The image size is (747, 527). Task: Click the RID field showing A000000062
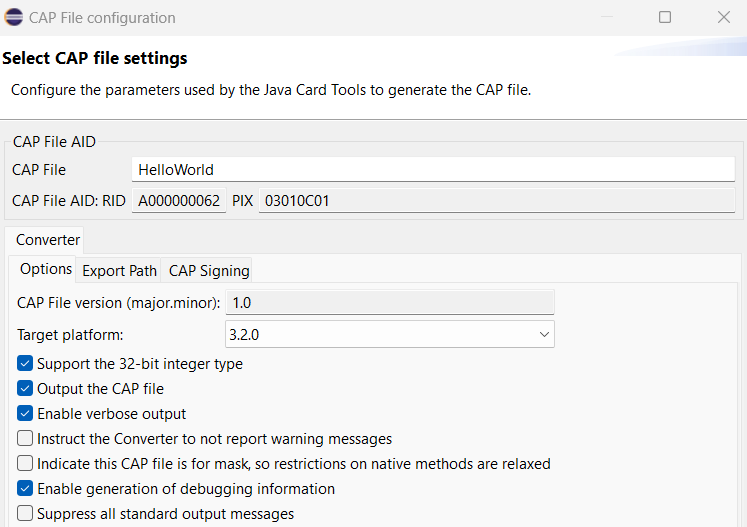click(179, 201)
